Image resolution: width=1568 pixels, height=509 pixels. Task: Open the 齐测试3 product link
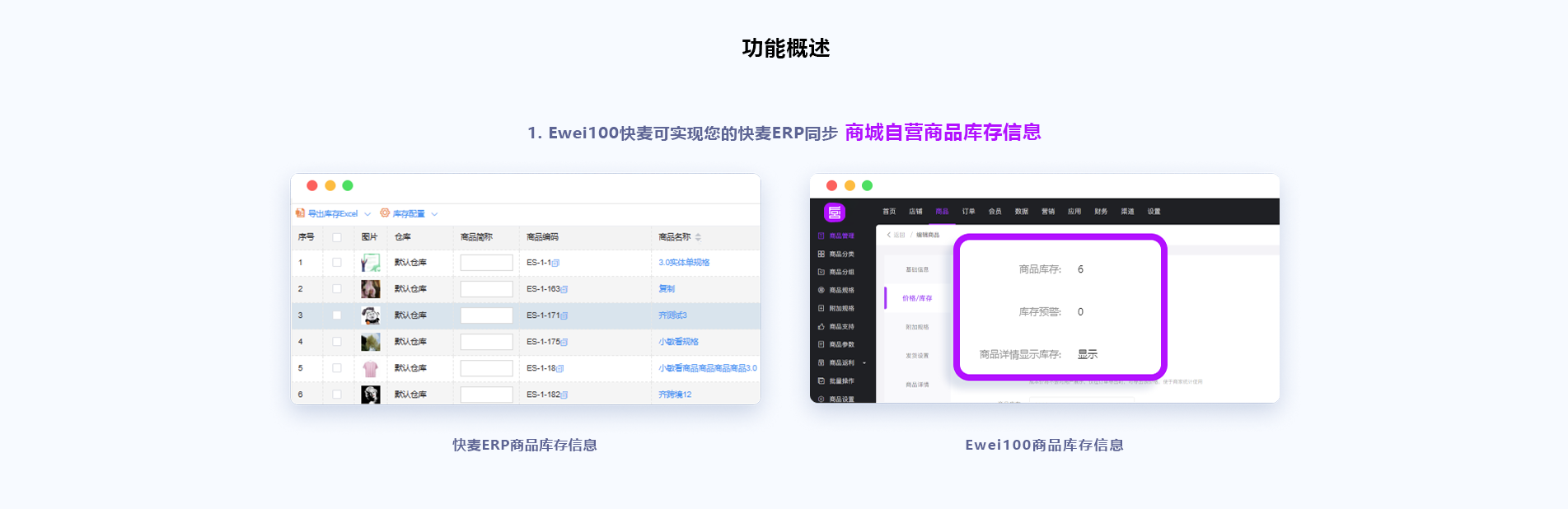click(672, 315)
